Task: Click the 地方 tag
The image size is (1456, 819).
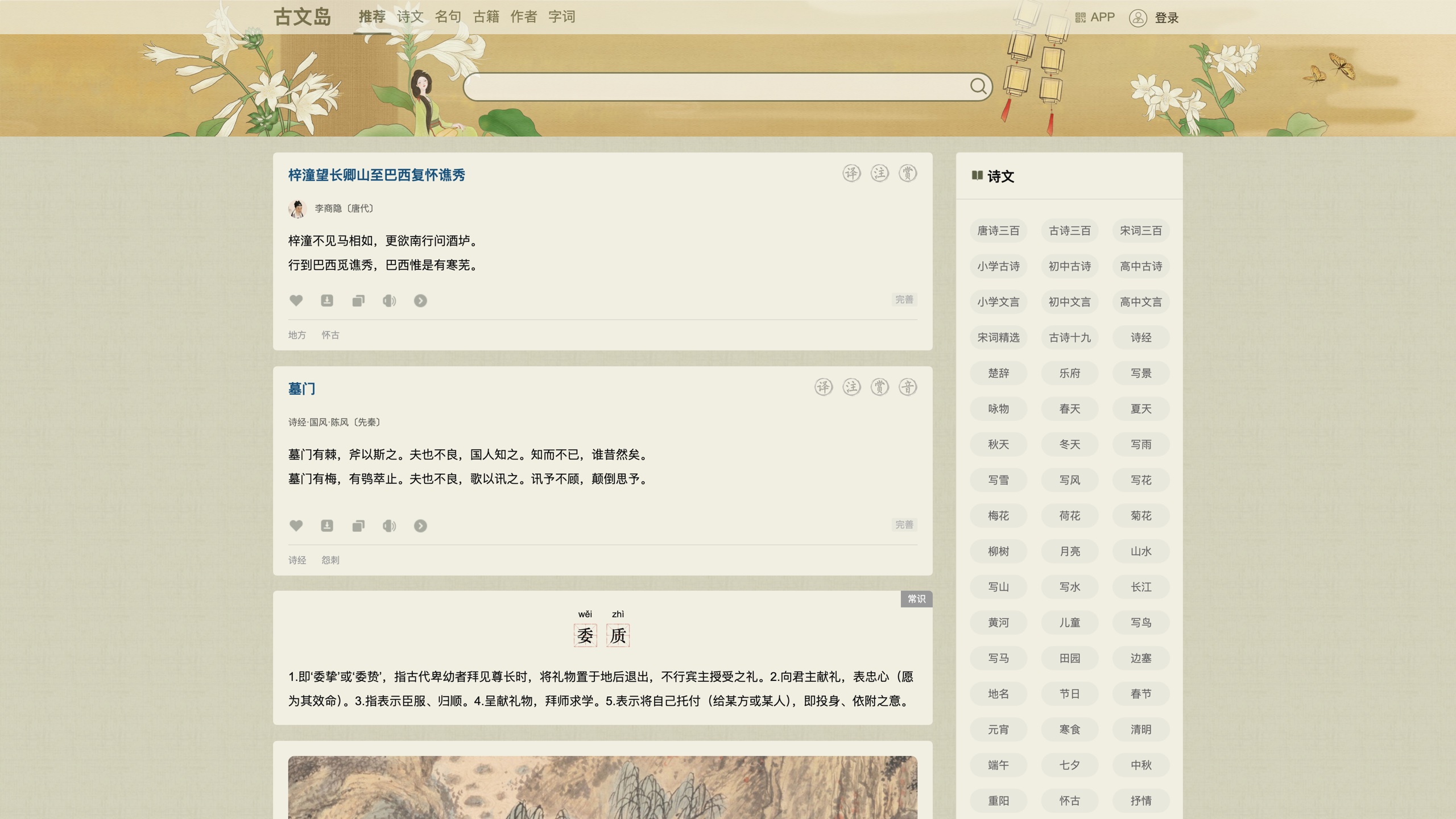Action: click(297, 335)
